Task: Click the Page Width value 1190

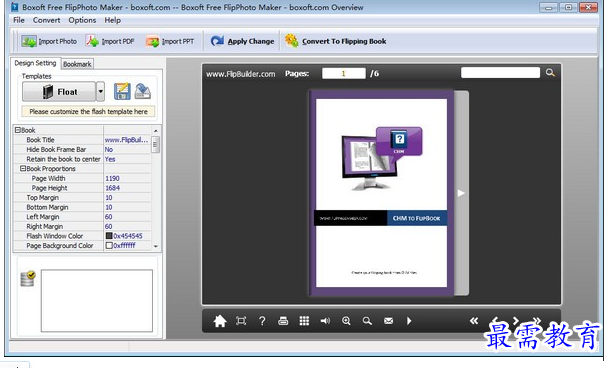Action: pyautogui.click(x=127, y=178)
